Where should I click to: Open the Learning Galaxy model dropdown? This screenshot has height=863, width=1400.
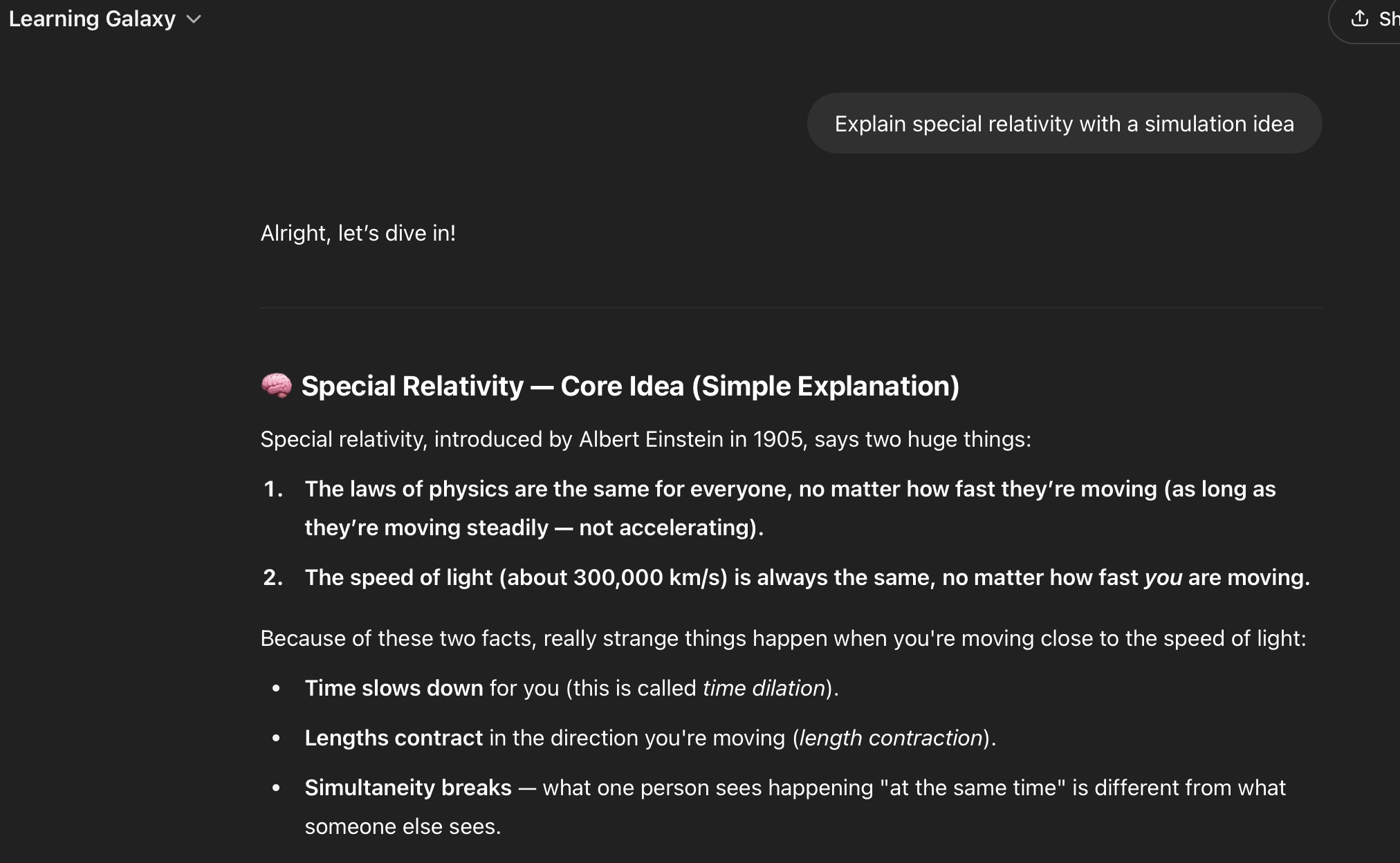105,19
